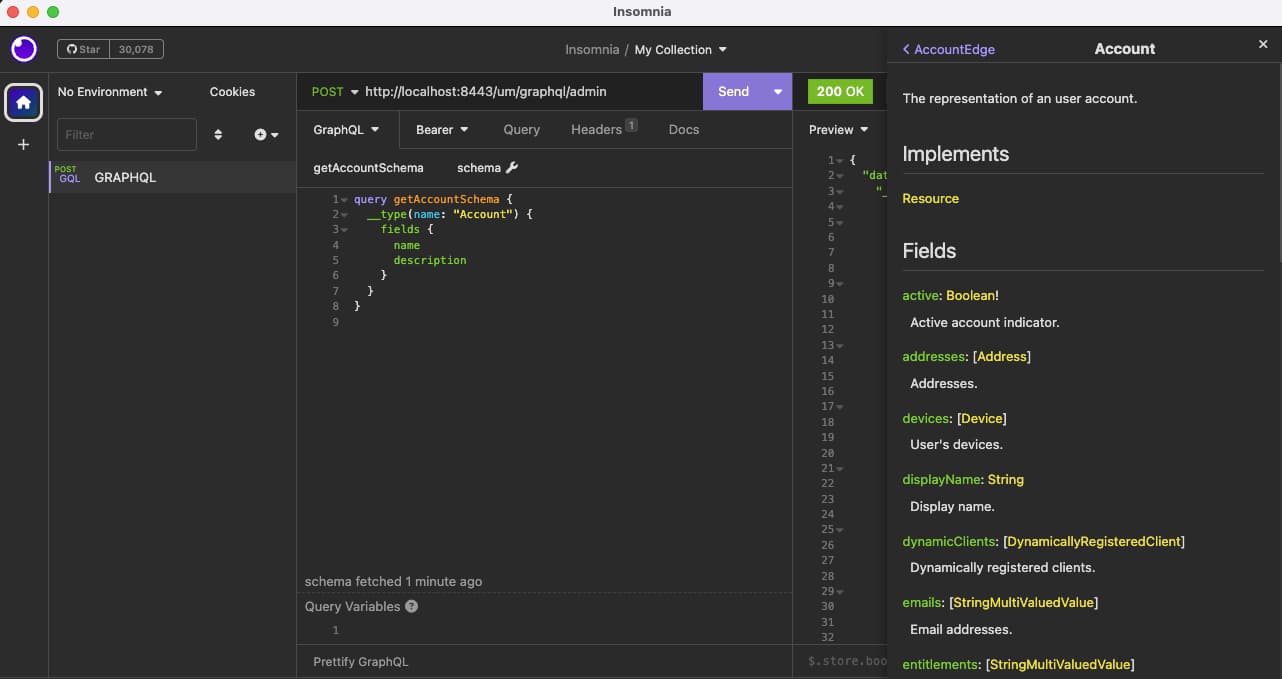Open the home dashboard icon in the sidebar
The image size is (1282, 679).
click(23, 101)
